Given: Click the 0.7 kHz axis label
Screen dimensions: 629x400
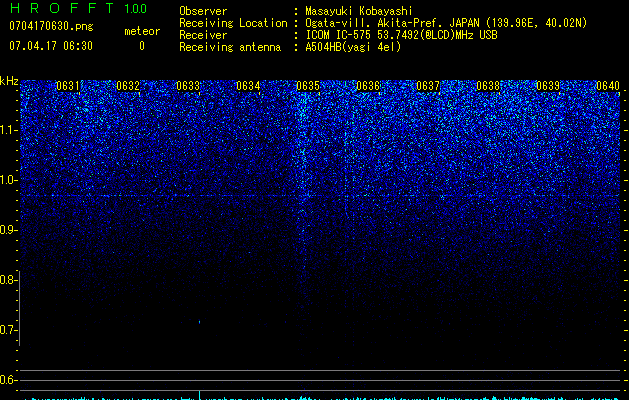Looking at the screenshot, I should tap(9, 330).
